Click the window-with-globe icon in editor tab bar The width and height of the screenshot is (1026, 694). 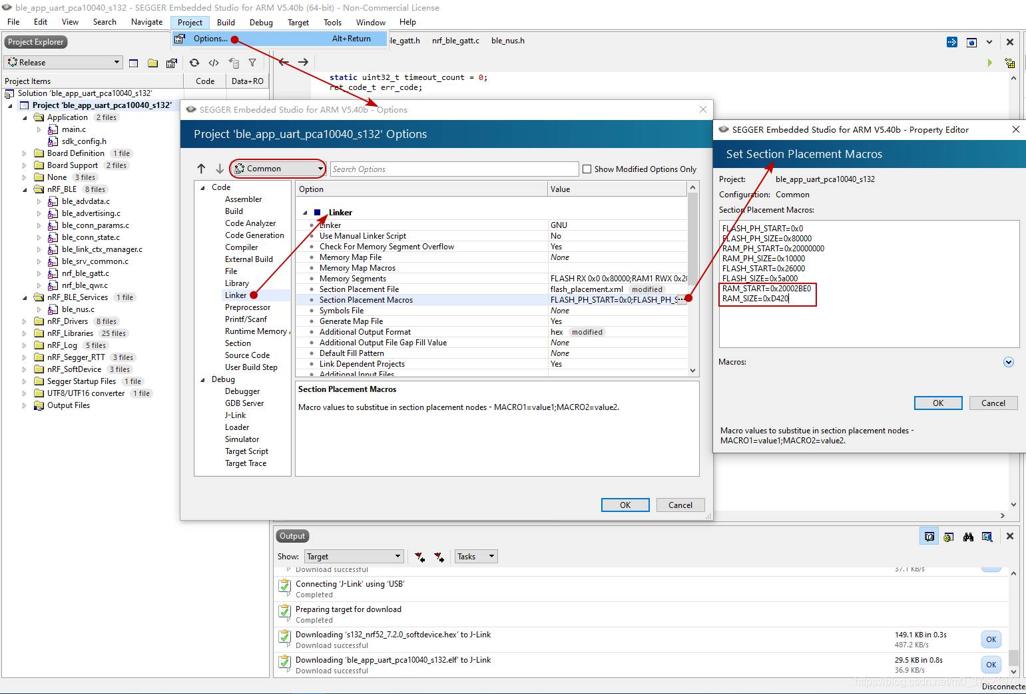[x=972, y=42]
